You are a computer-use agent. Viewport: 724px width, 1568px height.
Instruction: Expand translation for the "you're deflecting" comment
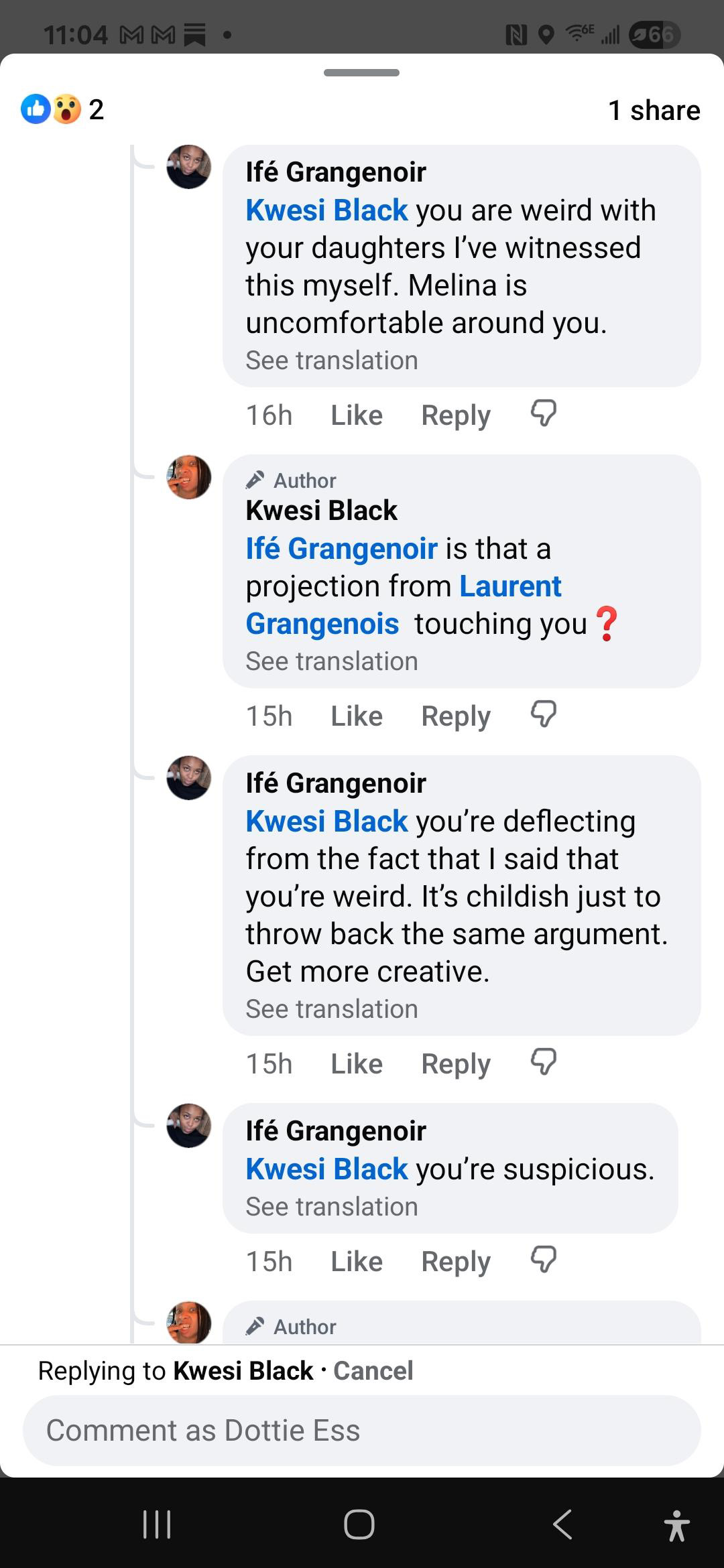click(x=331, y=1009)
